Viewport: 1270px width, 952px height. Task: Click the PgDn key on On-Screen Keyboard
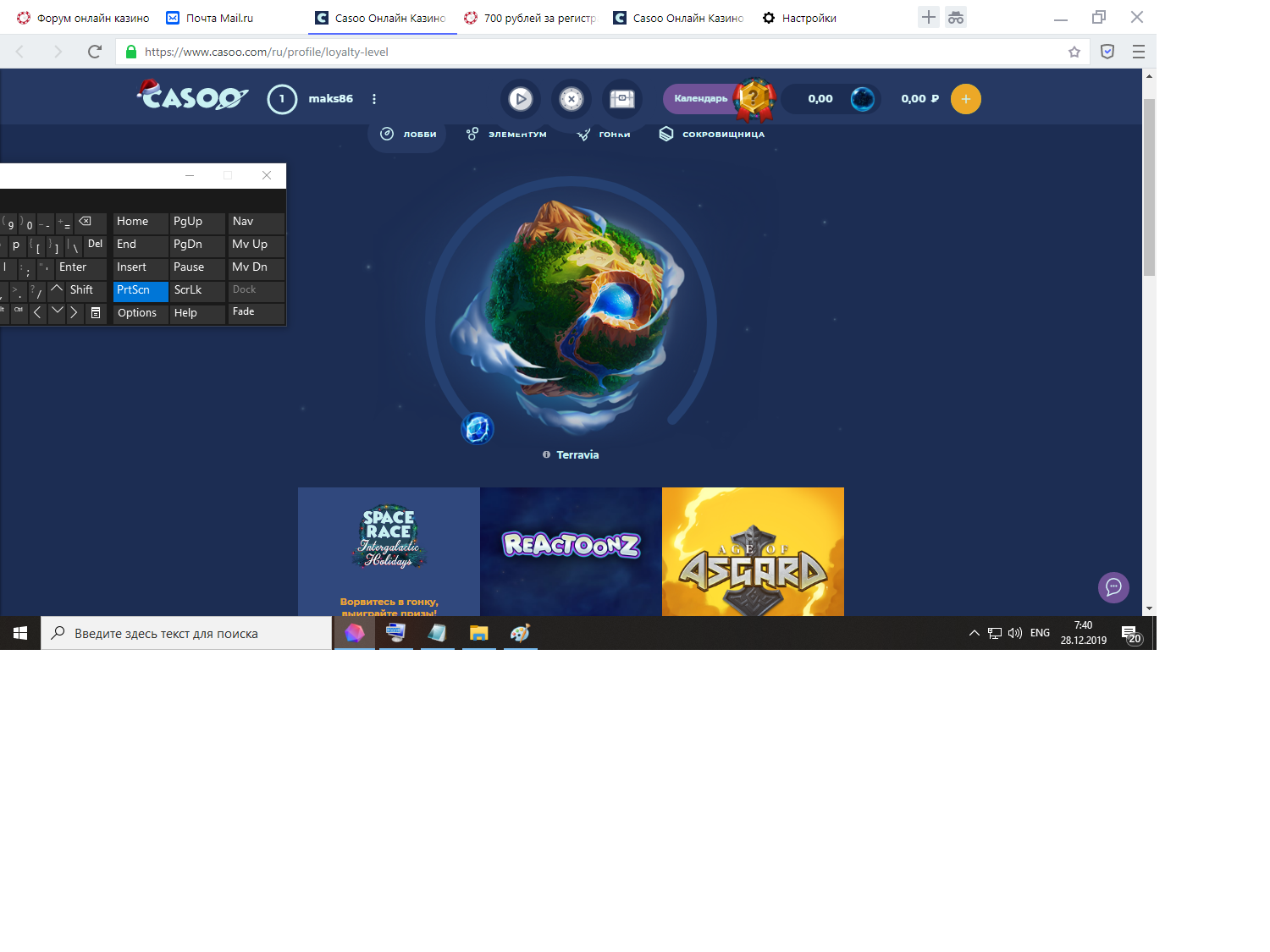(198, 245)
